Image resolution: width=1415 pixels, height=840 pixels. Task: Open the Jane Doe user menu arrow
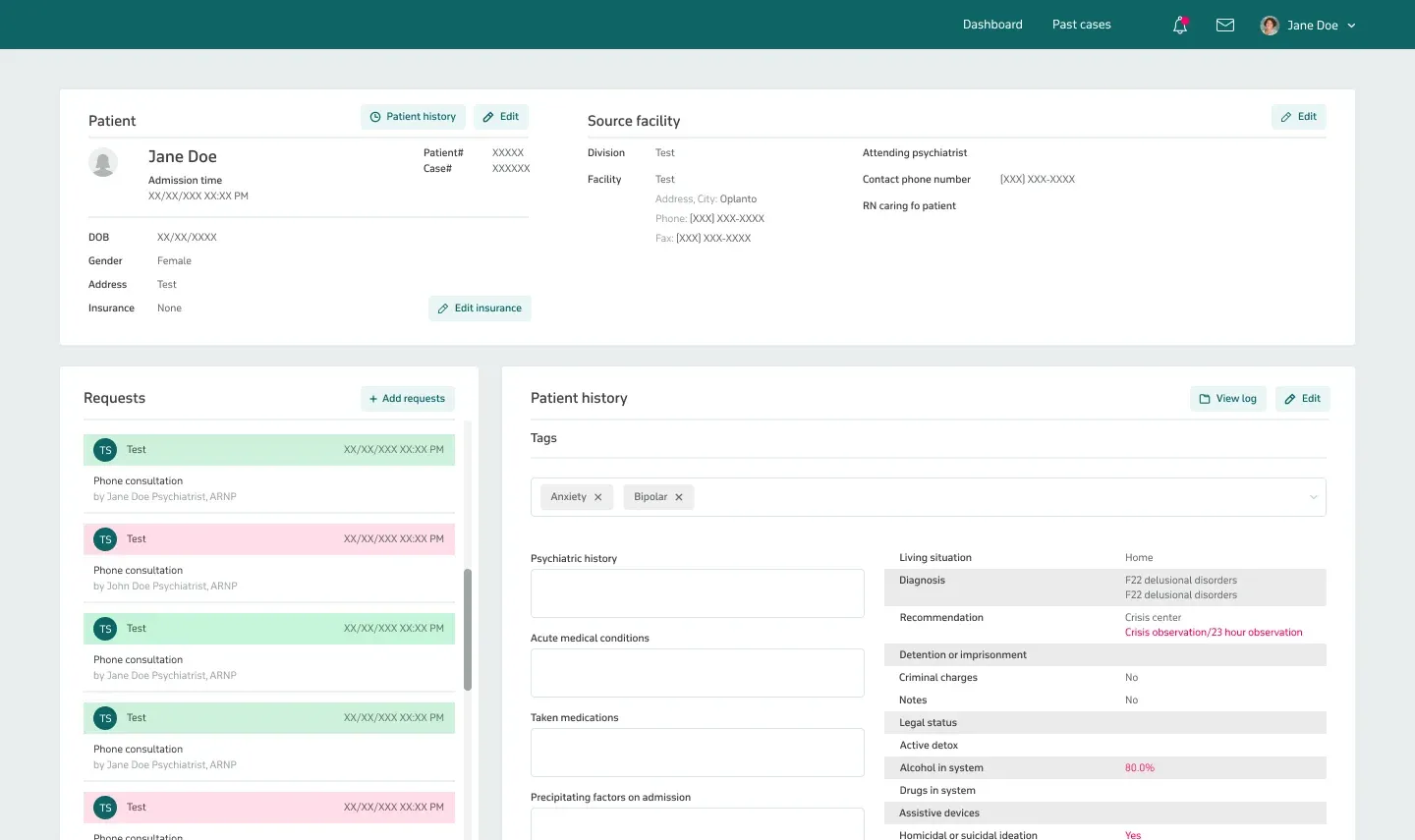pyautogui.click(x=1351, y=26)
